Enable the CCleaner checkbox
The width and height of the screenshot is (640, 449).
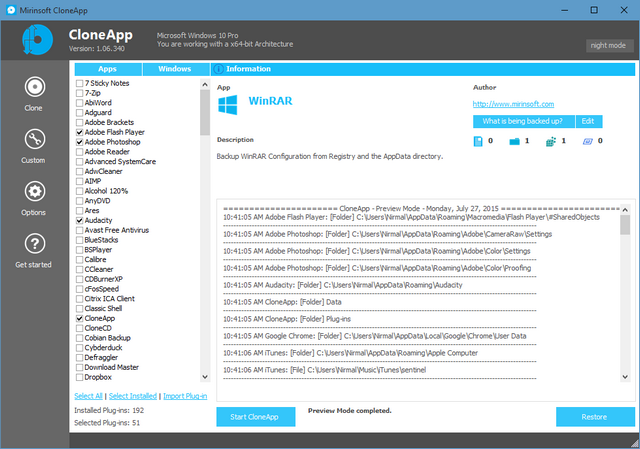click(x=80, y=269)
